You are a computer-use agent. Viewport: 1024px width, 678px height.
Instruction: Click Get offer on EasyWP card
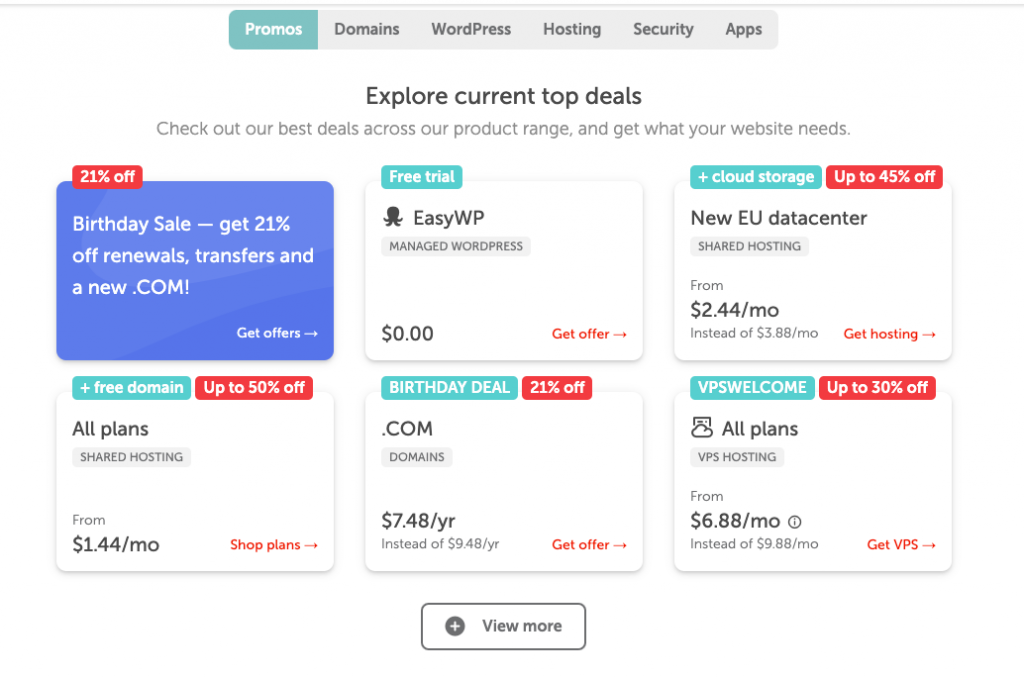click(x=589, y=334)
